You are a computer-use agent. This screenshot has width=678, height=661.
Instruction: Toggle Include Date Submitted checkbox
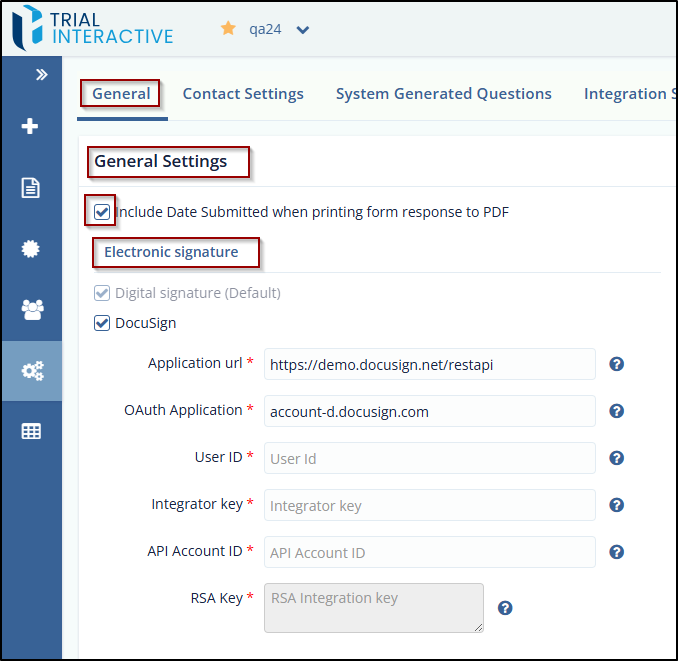pos(102,212)
